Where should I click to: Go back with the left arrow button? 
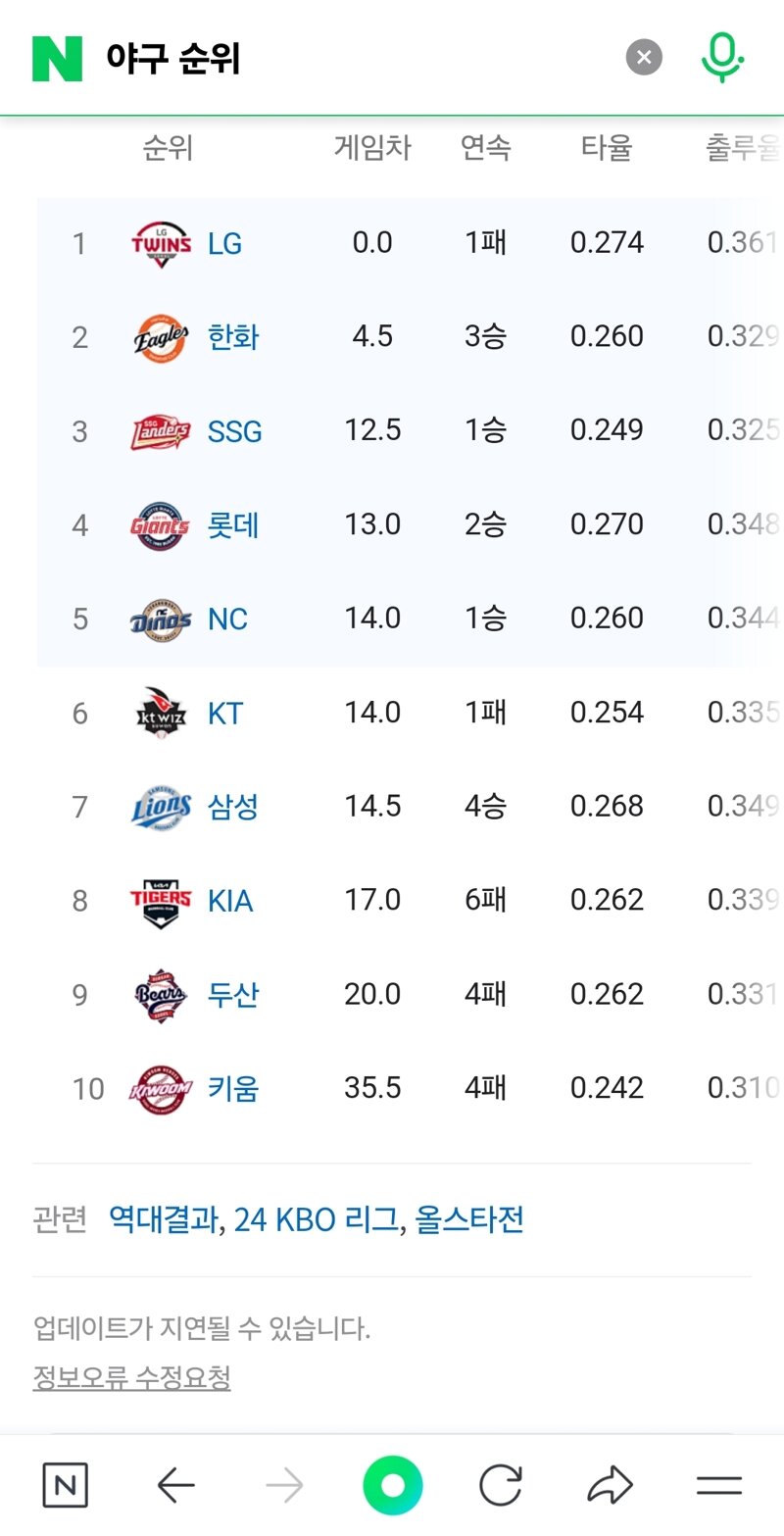pyautogui.click(x=176, y=1486)
